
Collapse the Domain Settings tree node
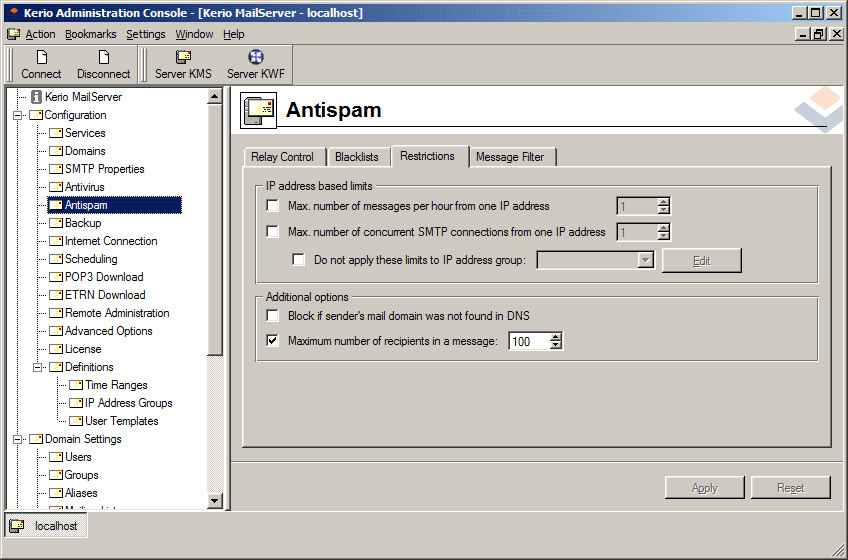(18, 439)
